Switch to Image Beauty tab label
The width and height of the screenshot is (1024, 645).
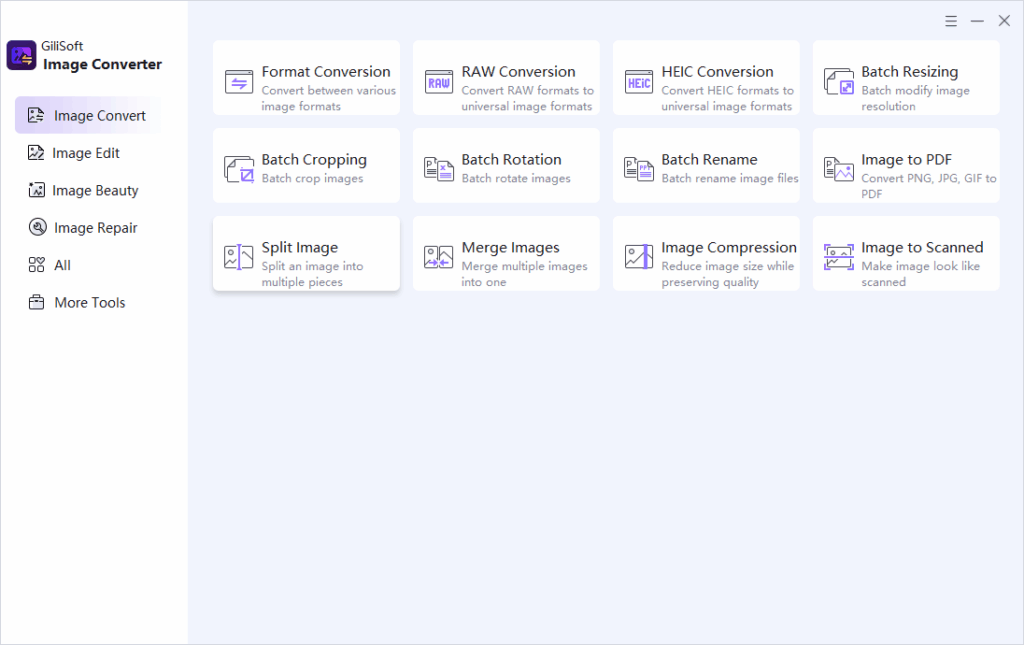(95, 191)
